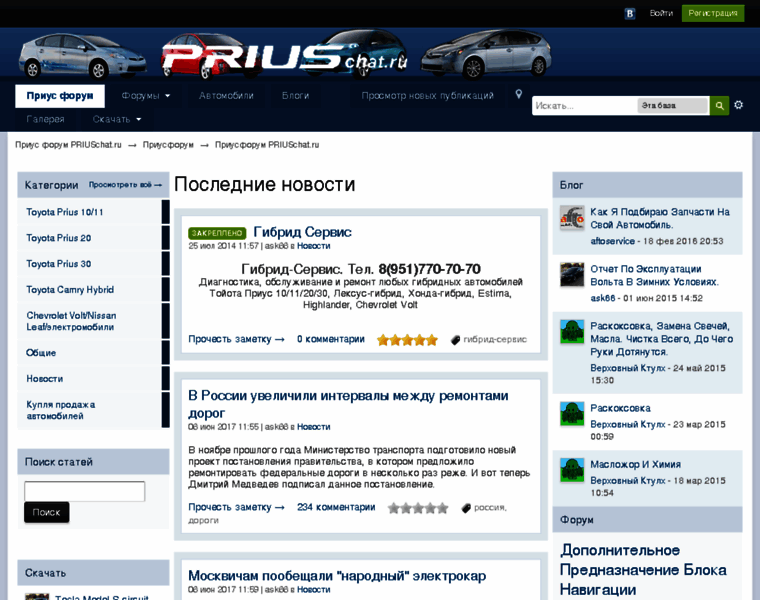Open aftoservice blog avatar thumbnail
The height and width of the screenshot is (600, 760).
coord(572,218)
